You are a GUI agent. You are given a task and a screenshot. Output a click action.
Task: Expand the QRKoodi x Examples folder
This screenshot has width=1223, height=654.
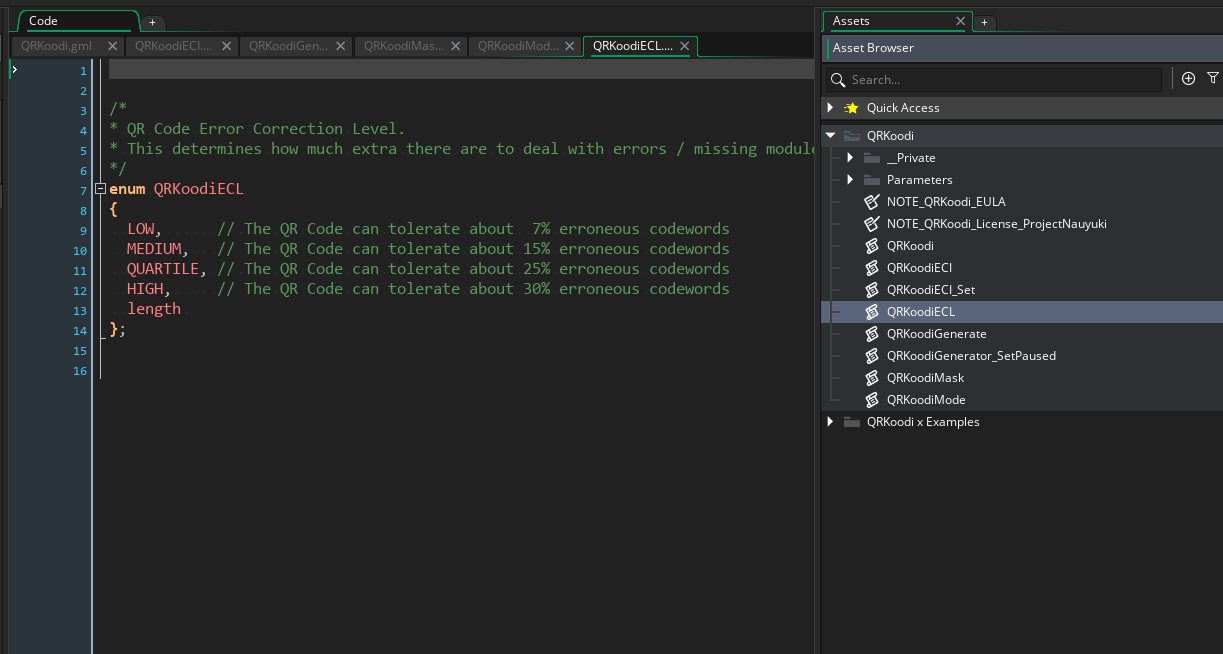click(x=830, y=422)
